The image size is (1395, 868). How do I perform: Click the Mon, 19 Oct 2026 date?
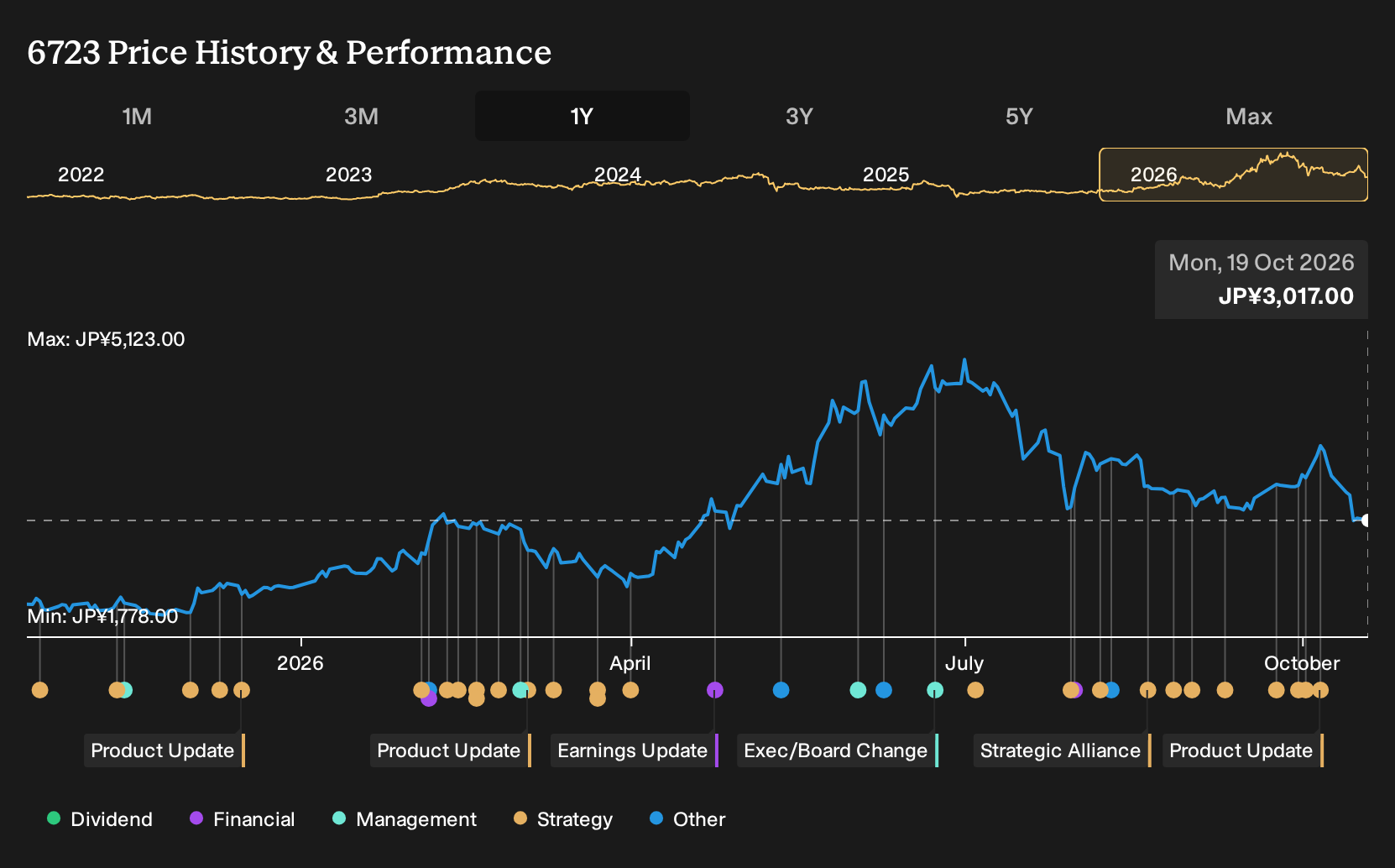pyautogui.click(x=1262, y=263)
